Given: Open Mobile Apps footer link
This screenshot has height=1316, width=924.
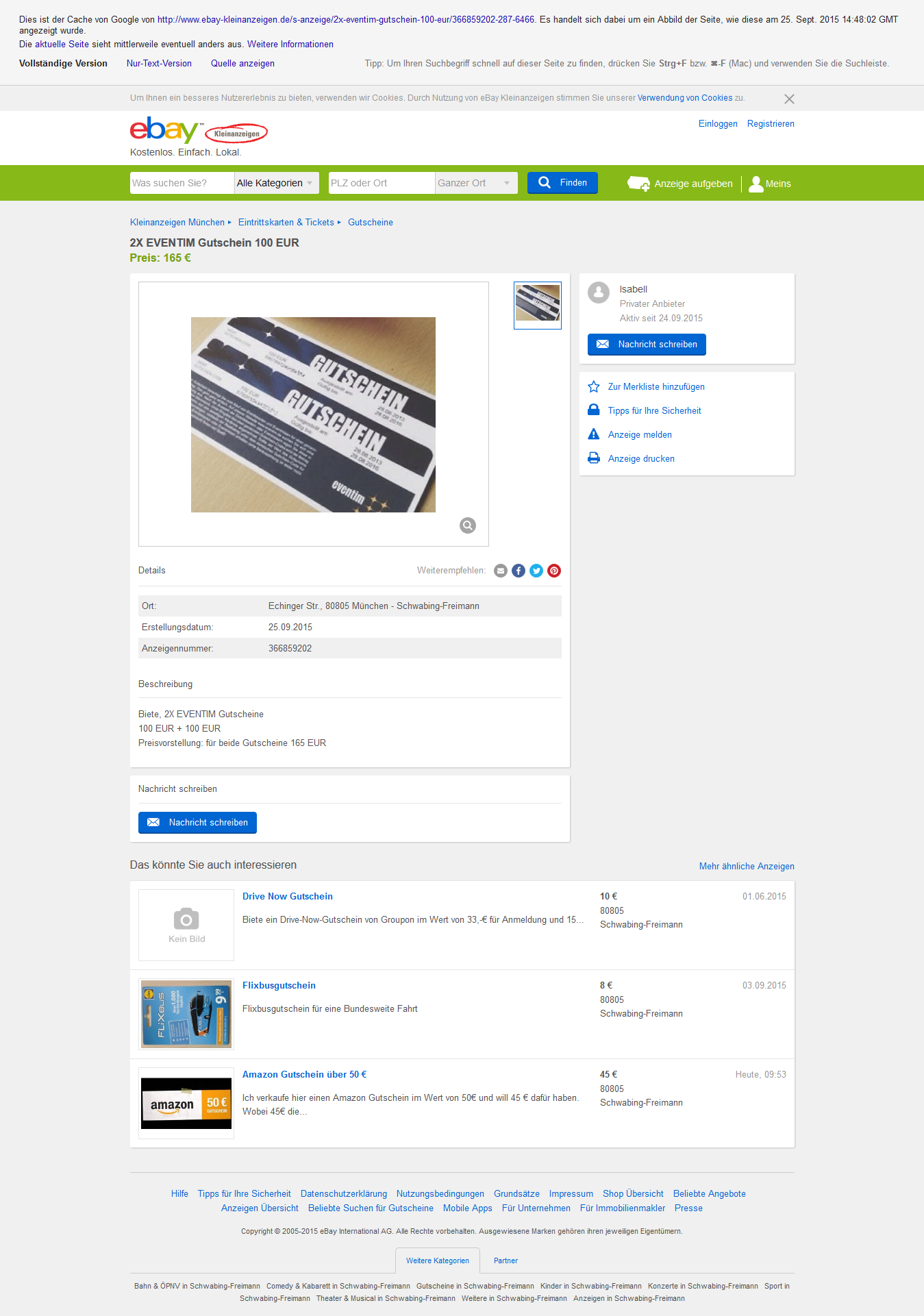Looking at the screenshot, I should (x=468, y=1208).
